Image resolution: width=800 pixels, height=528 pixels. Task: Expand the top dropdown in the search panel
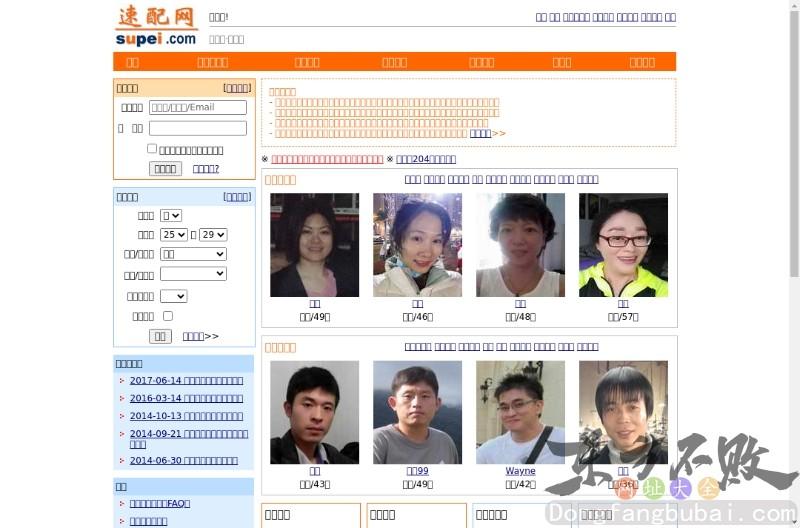click(171, 215)
